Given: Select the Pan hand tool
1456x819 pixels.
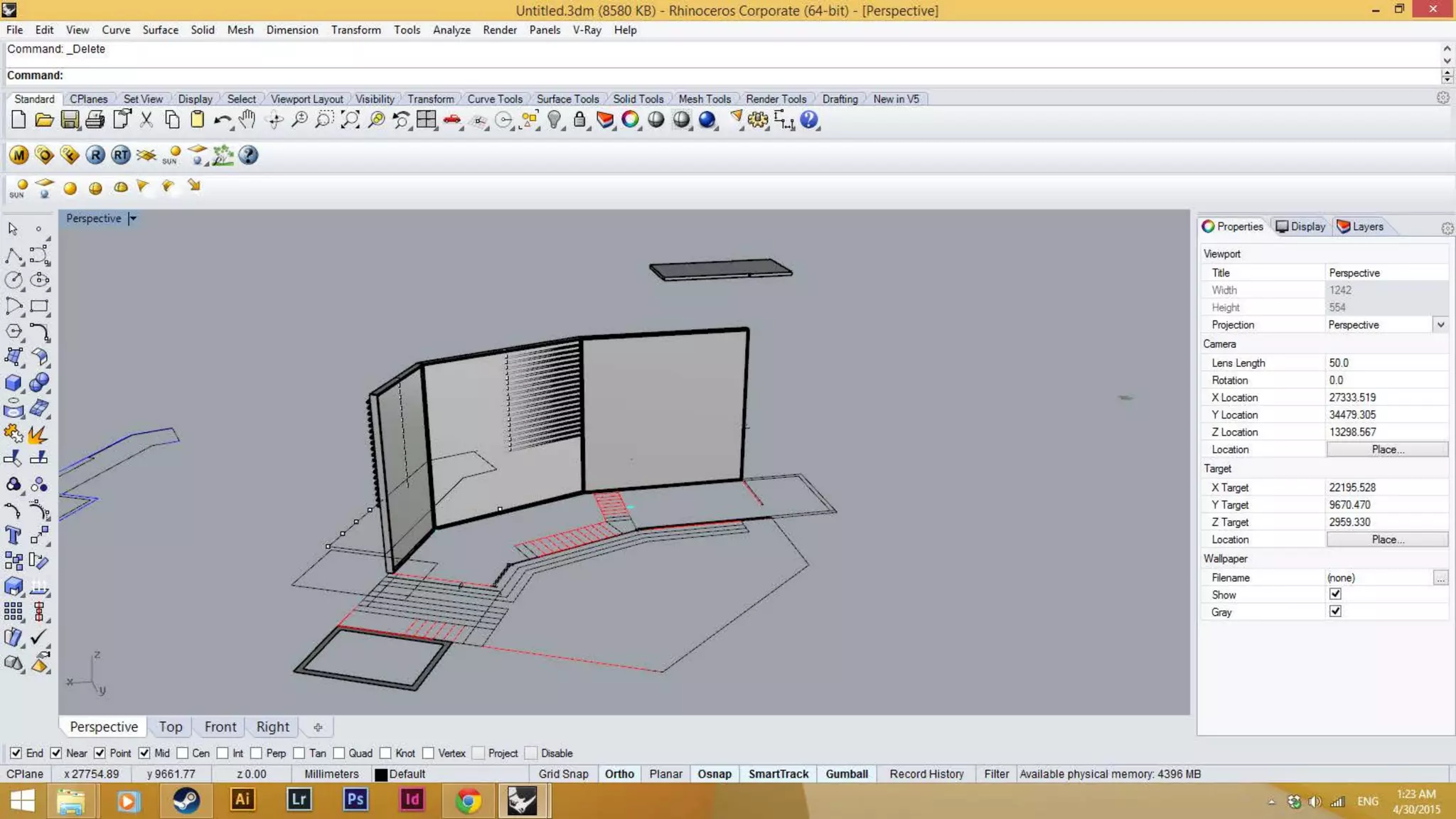Looking at the screenshot, I should coord(247,119).
